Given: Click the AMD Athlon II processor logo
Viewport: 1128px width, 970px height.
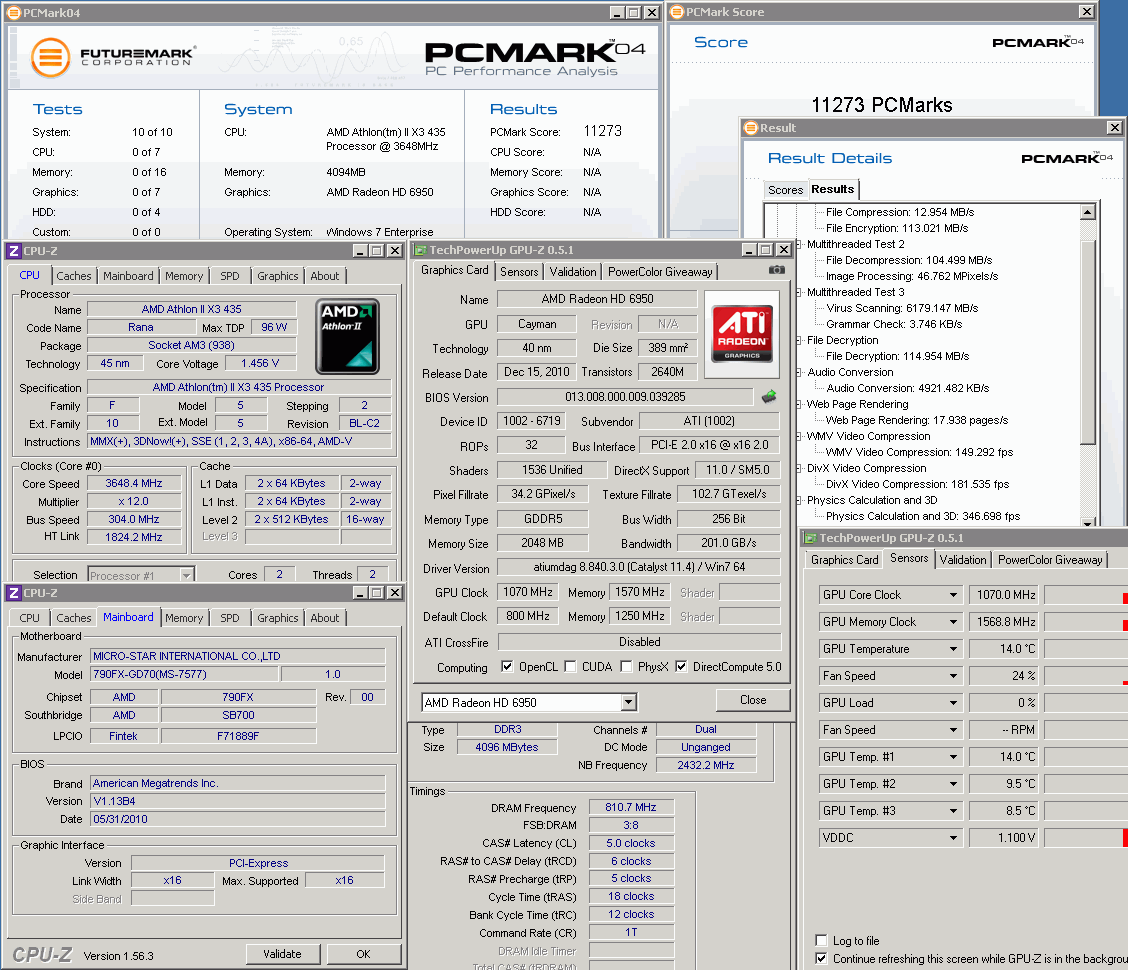Looking at the screenshot, I should [x=347, y=336].
